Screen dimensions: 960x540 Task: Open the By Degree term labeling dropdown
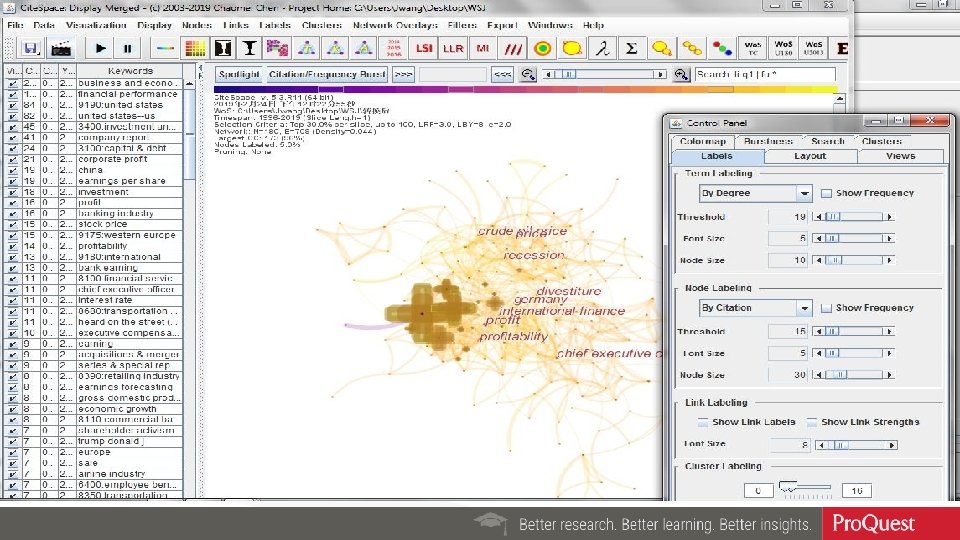coord(804,193)
